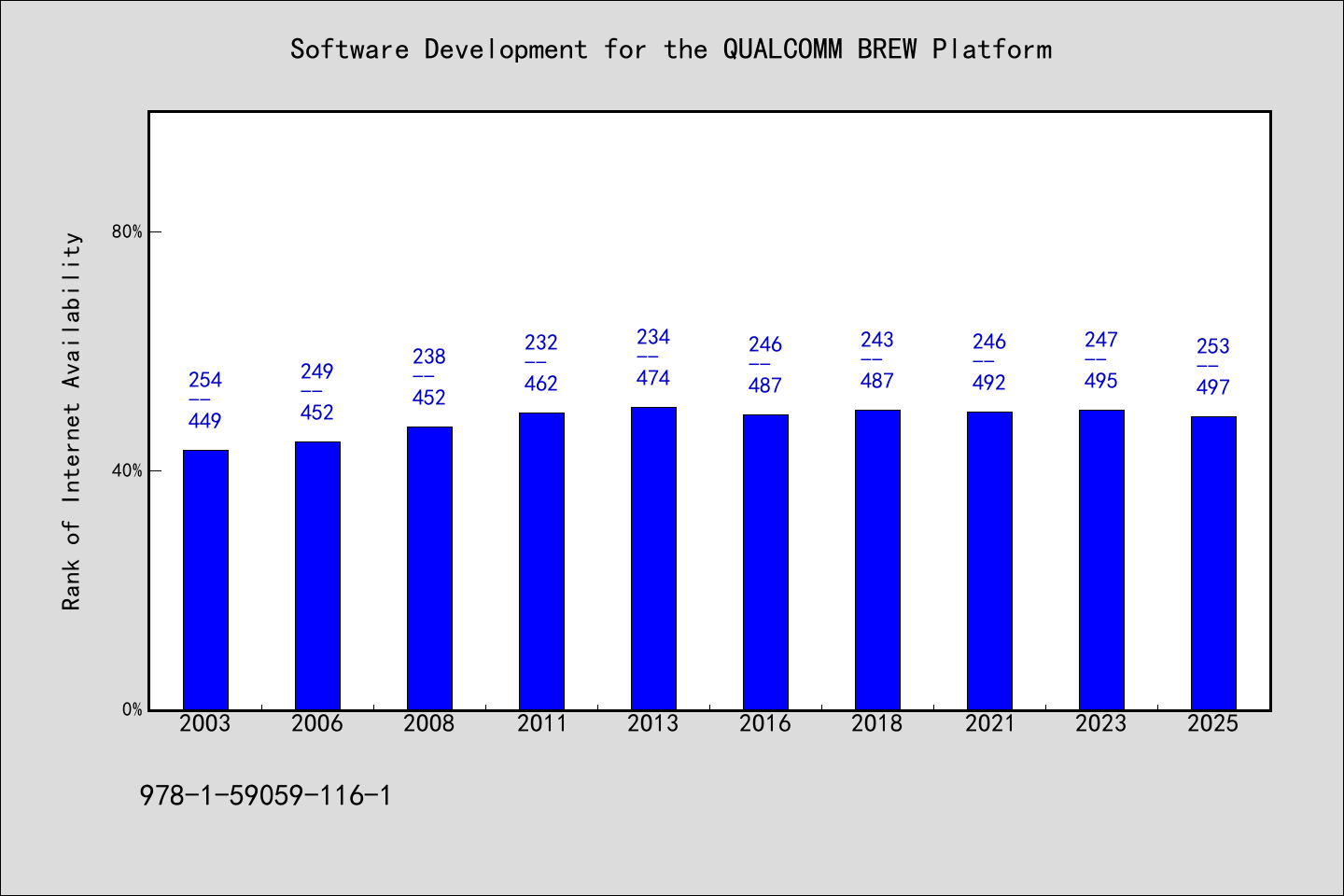The height and width of the screenshot is (896, 1344).
Task: Select the value 474 above the 2013 bar
Action: pyautogui.click(x=653, y=378)
